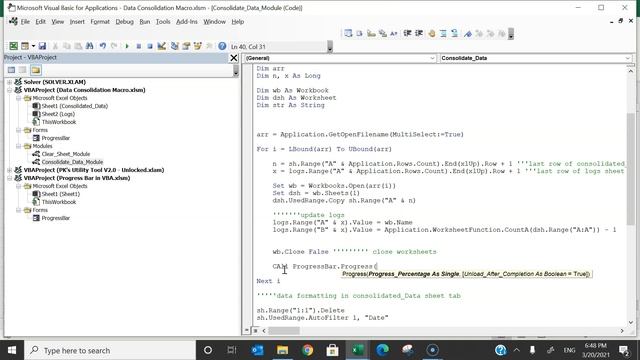Click the Parameter Info icon in Edit toolbar
640x360 pixels.
[382, 33]
